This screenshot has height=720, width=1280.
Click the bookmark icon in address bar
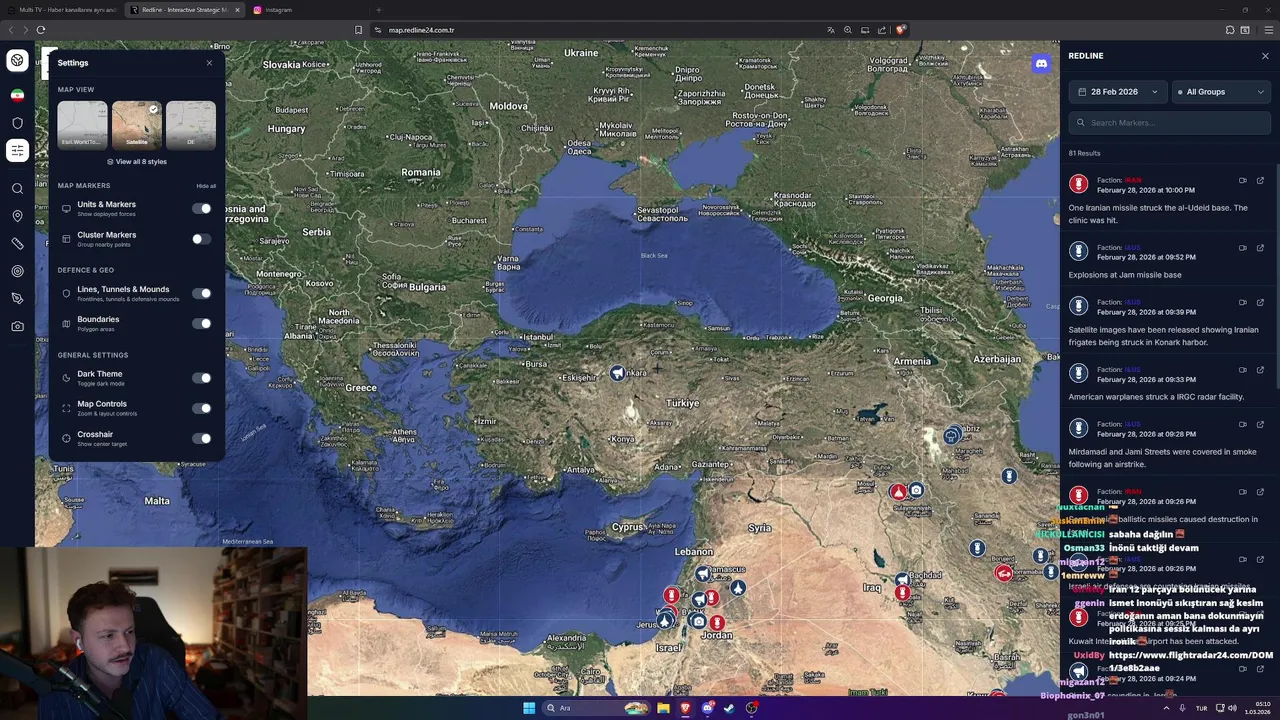pos(358,30)
